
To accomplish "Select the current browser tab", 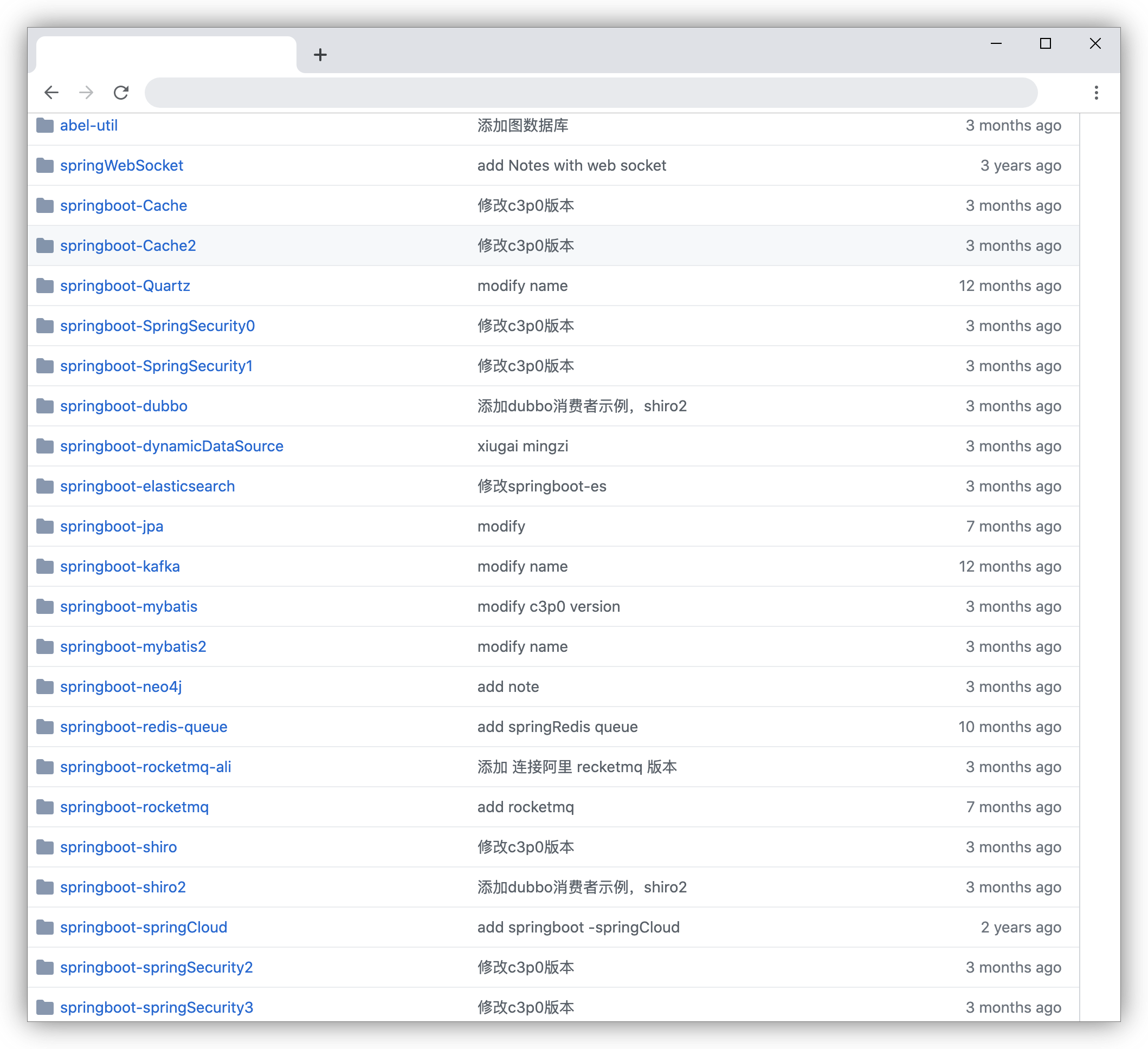I will [165, 55].
